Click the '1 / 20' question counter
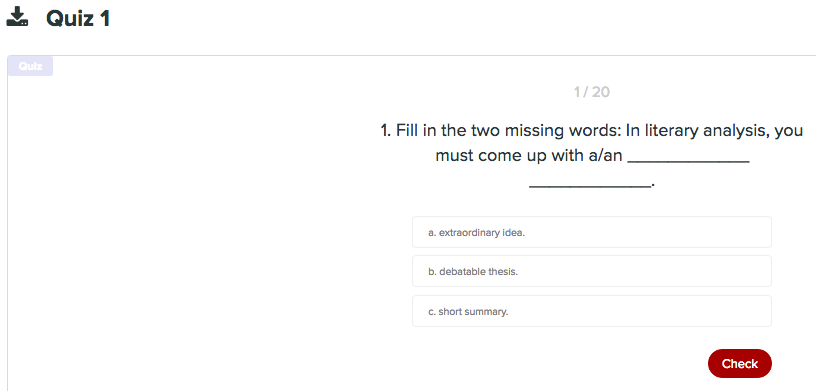 click(592, 92)
